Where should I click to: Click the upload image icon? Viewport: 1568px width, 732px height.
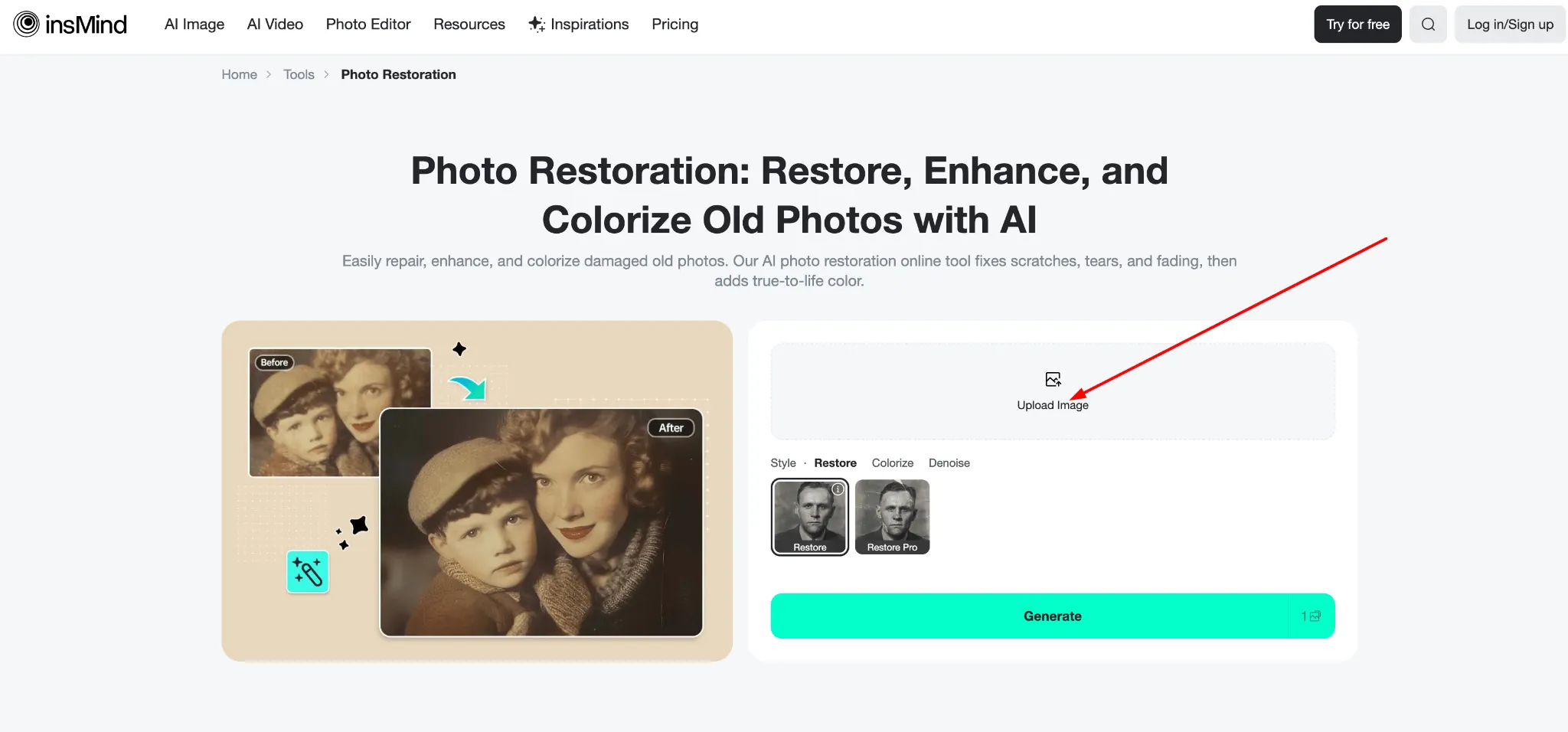pyautogui.click(x=1053, y=380)
